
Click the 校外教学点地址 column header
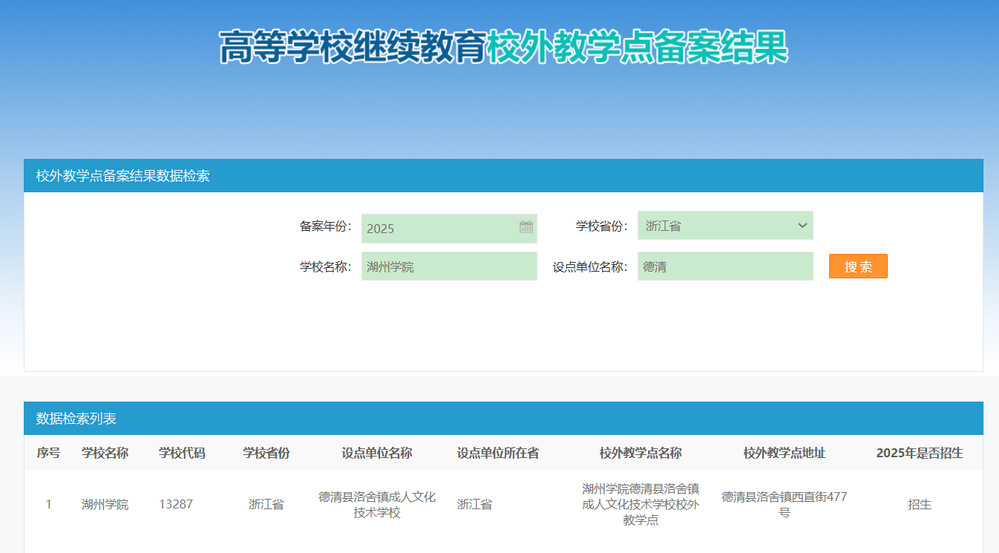(x=784, y=453)
